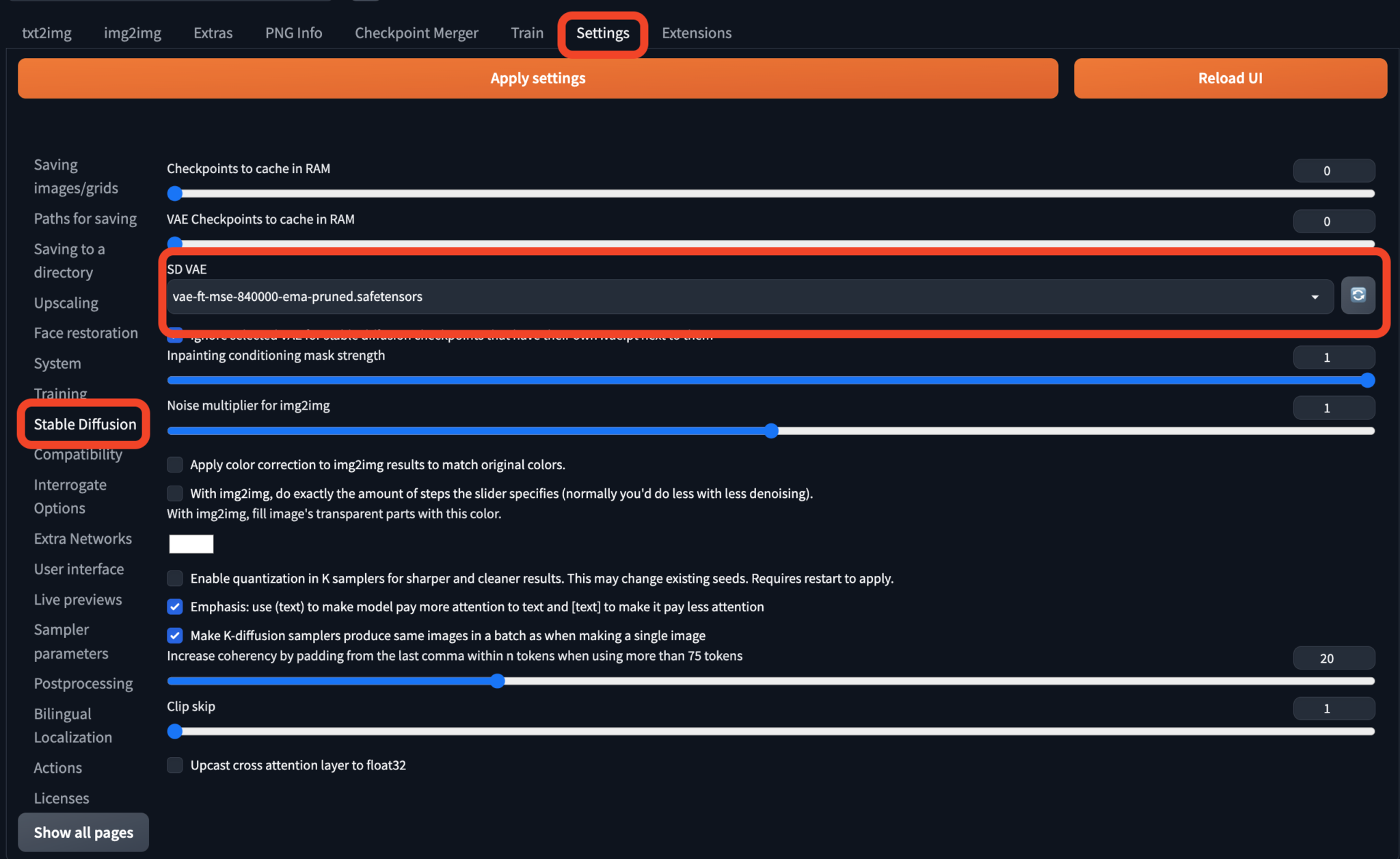Screen dimensions: 1400x859
Task: Uncheck K-diffusion same images batch option
Action: click(175, 635)
